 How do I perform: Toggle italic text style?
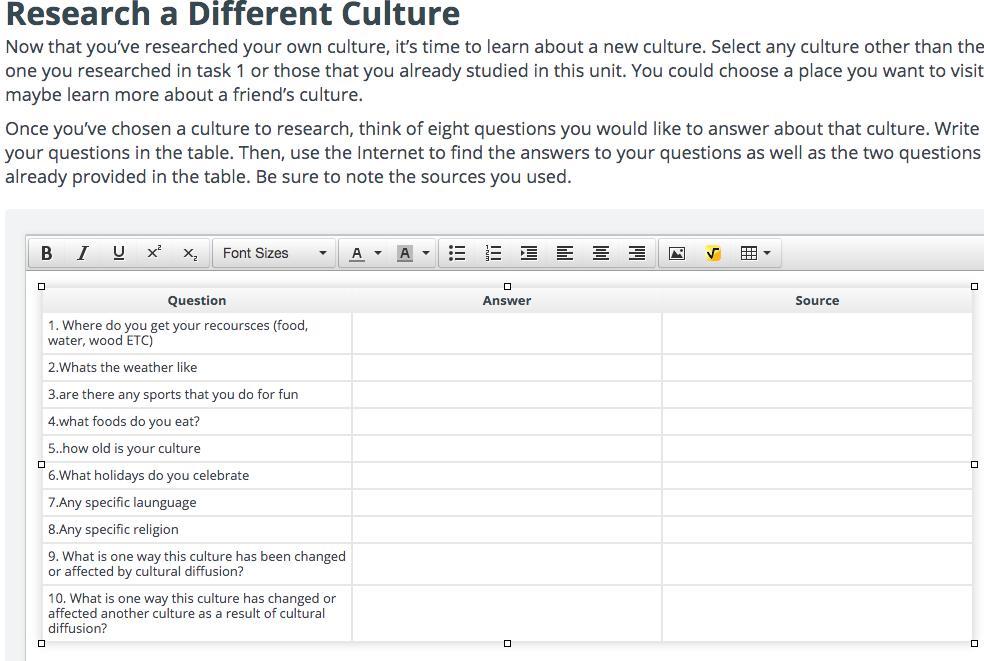click(82, 253)
